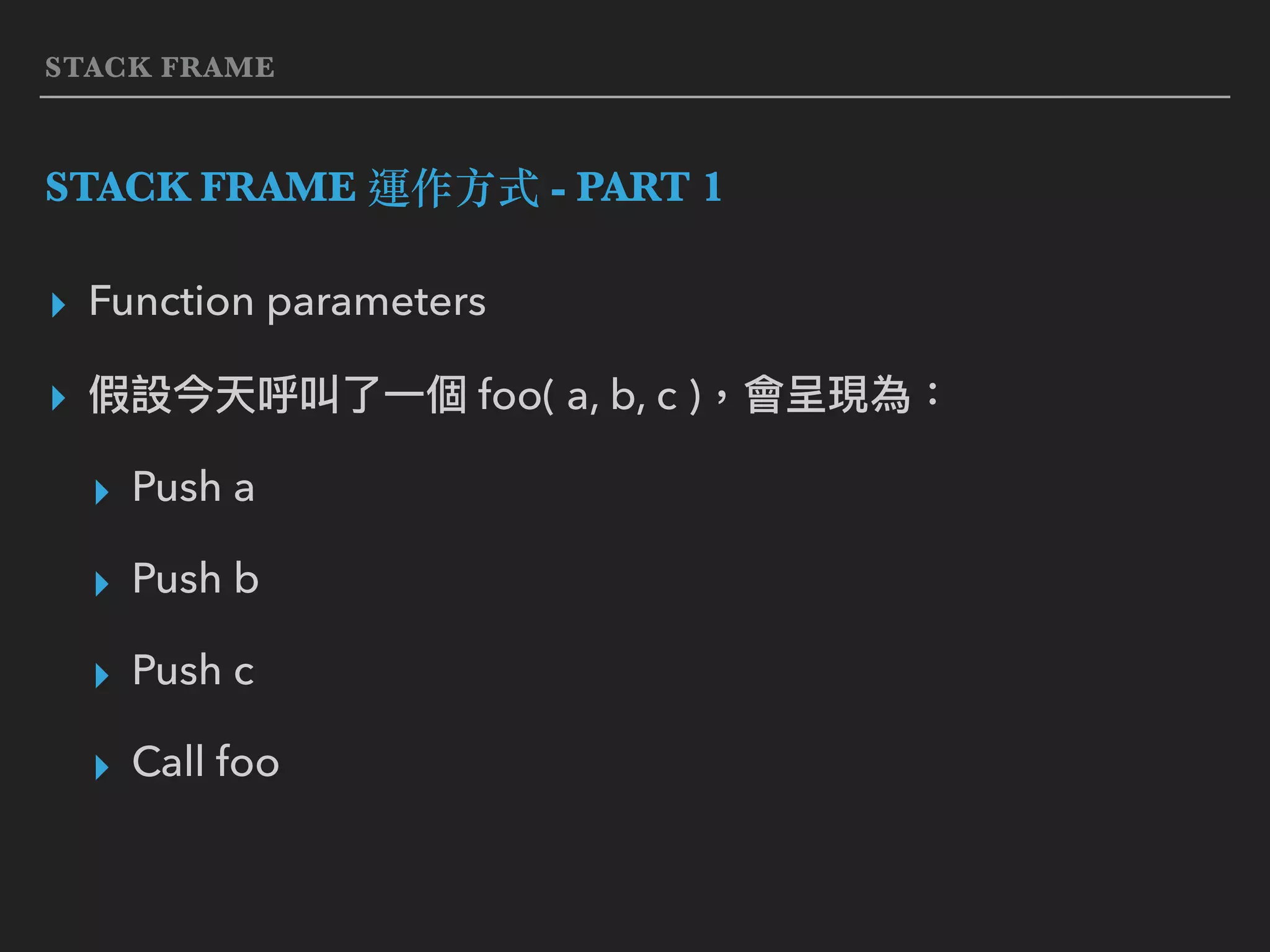Click the foo( a, b, c ) text

(x=588, y=395)
